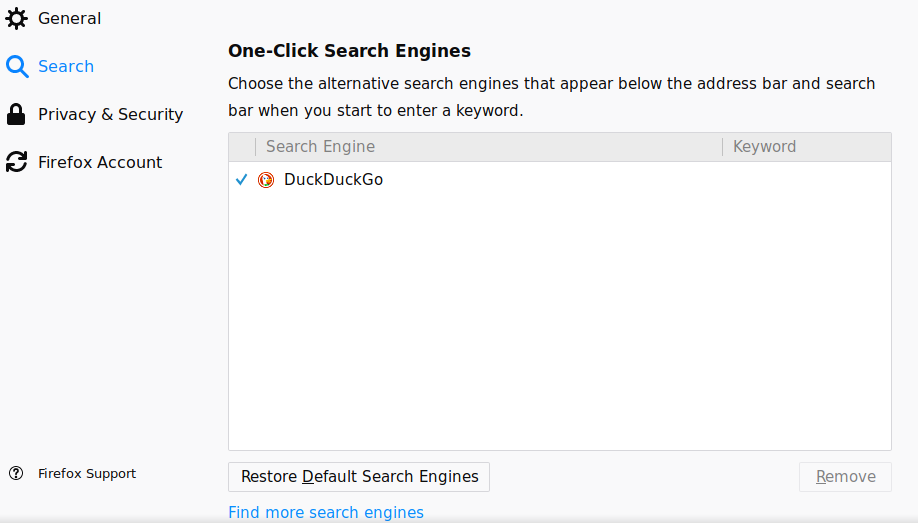Click the Privacy & Security lock icon
918x523 pixels.
(16, 114)
